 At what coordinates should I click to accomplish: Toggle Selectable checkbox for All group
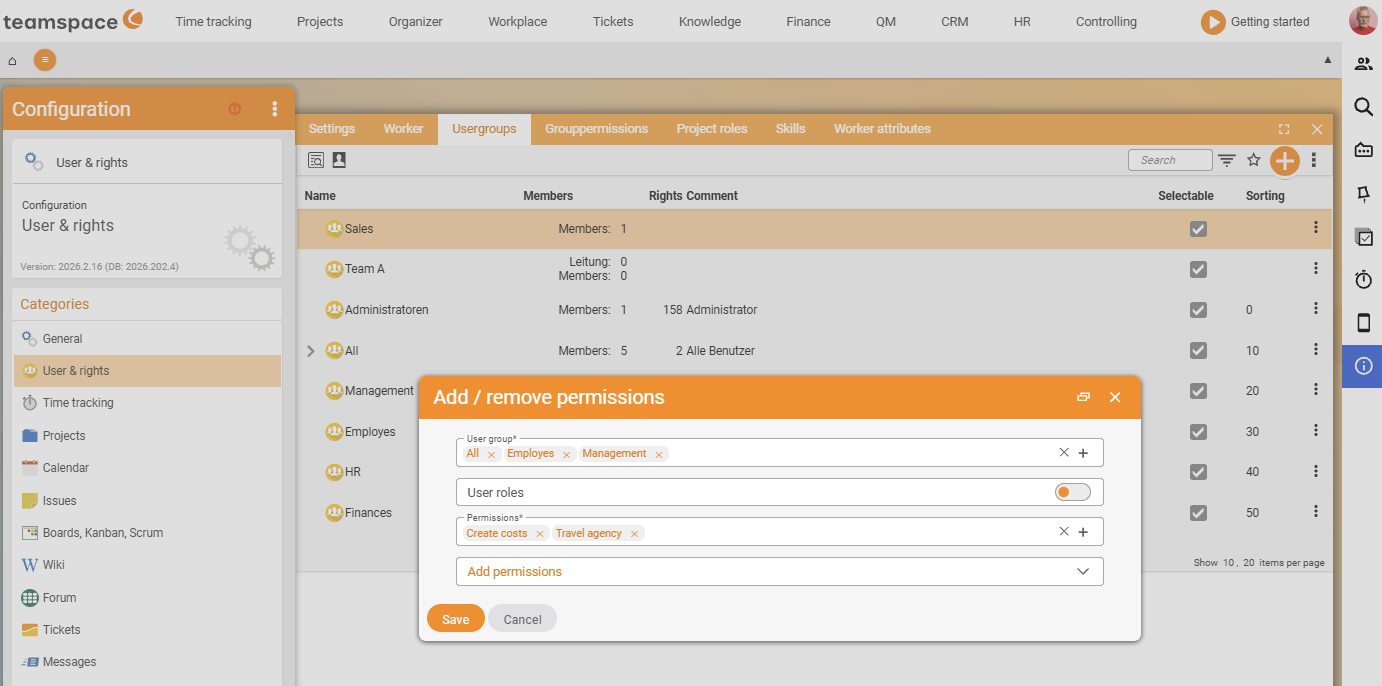pos(1198,351)
